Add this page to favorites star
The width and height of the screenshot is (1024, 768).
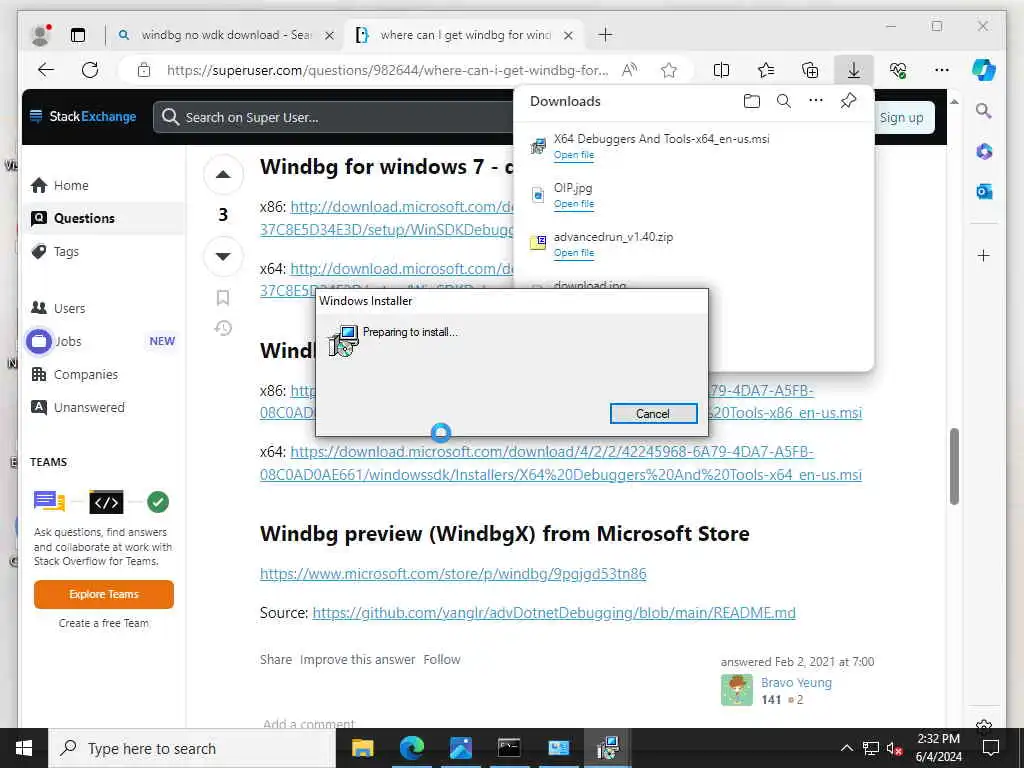669,70
